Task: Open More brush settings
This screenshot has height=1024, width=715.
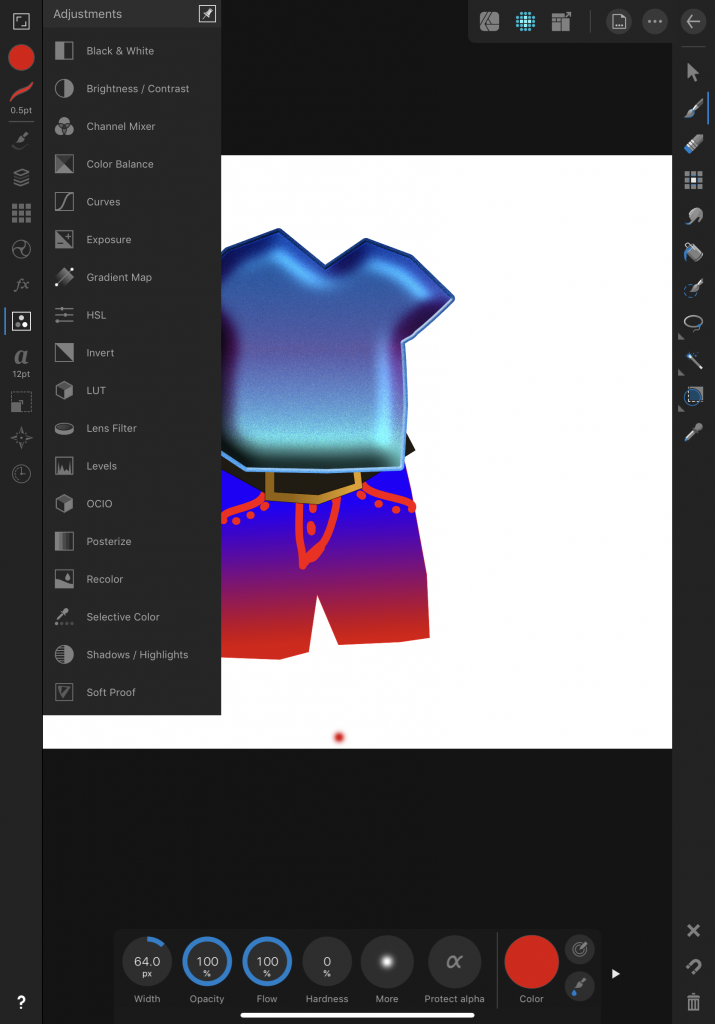Action: (387, 961)
